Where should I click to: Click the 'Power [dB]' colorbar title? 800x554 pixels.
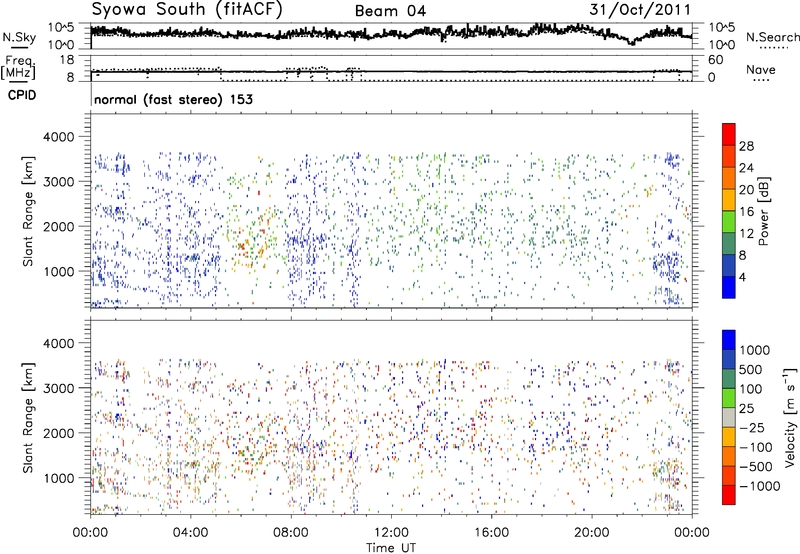click(x=764, y=211)
